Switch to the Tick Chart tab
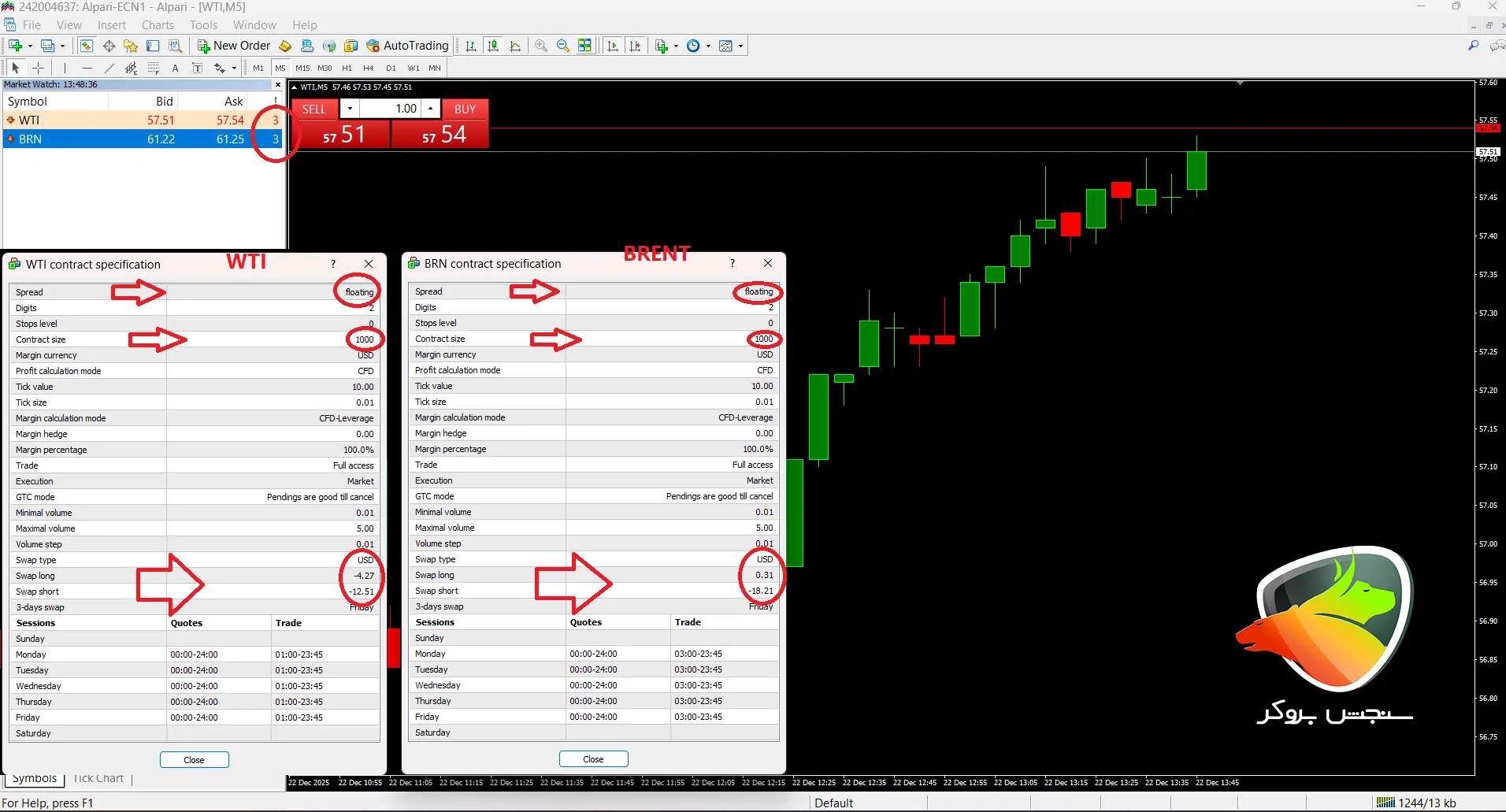This screenshot has width=1506, height=812. [x=98, y=778]
